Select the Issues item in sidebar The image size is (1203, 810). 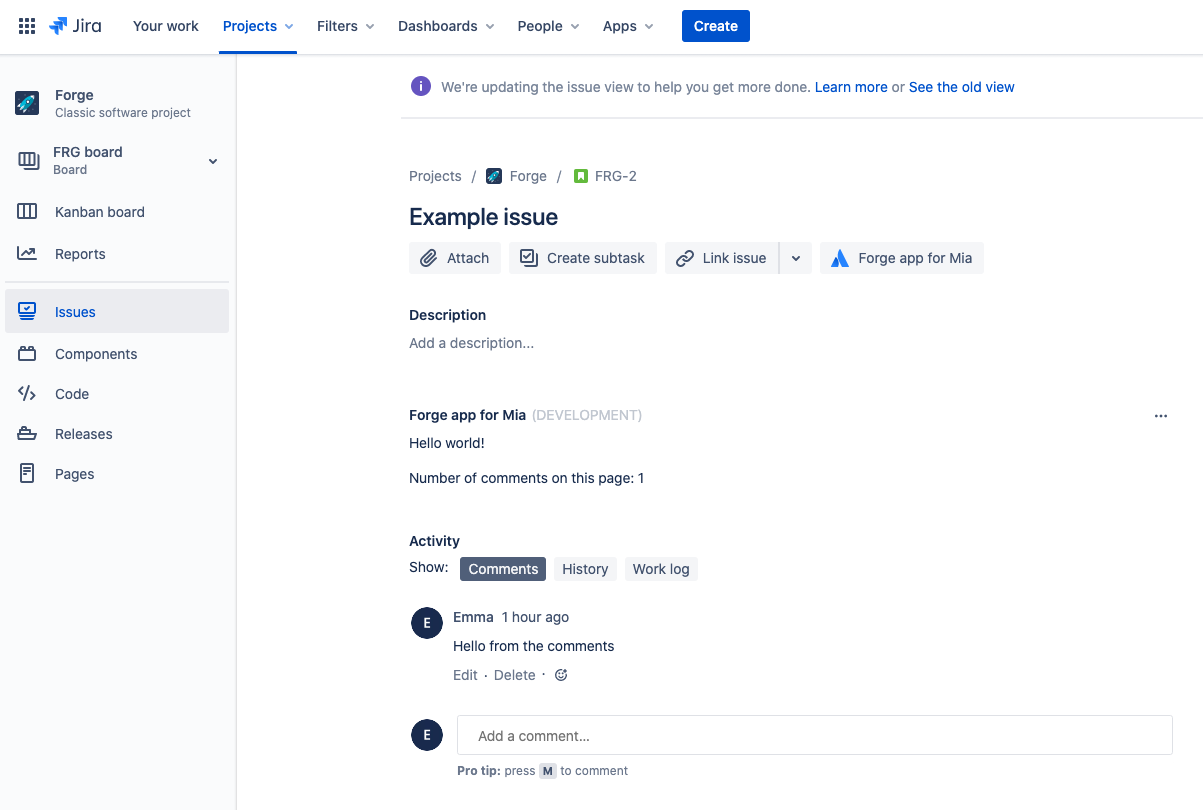(74, 311)
